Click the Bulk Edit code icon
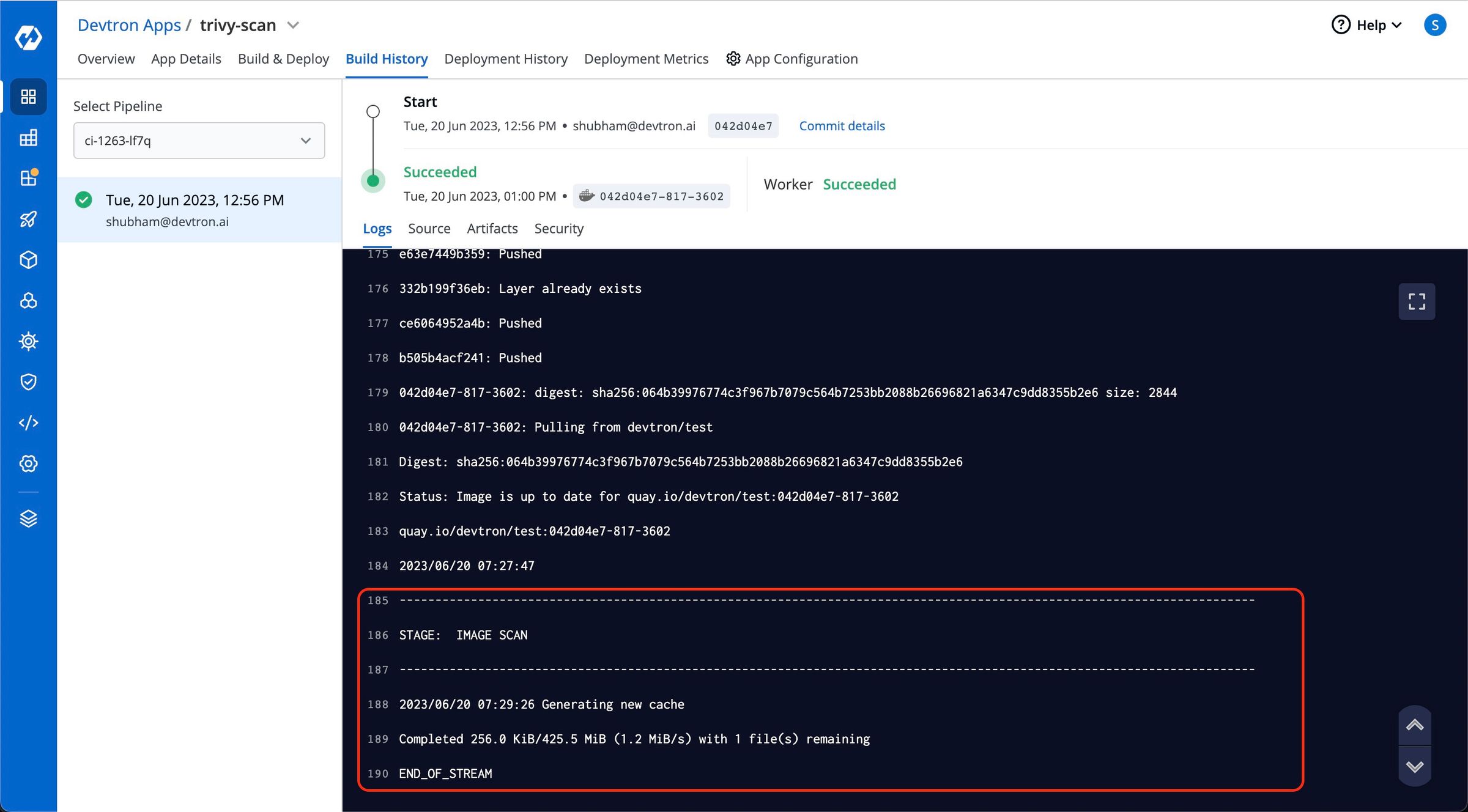This screenshot has height=812, width=1468. pyautogui.click(x=28, y=423)
